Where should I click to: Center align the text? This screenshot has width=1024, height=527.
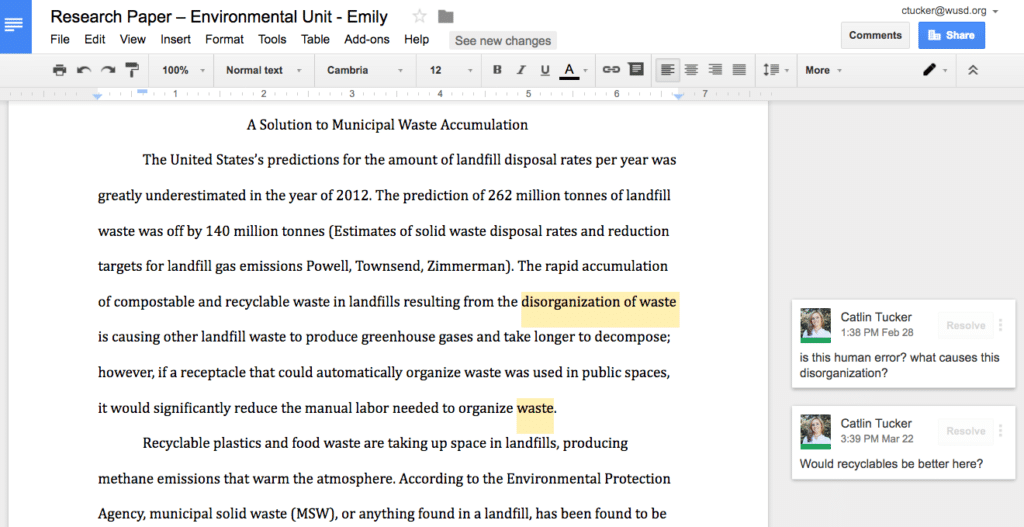(x=692, y=70)
